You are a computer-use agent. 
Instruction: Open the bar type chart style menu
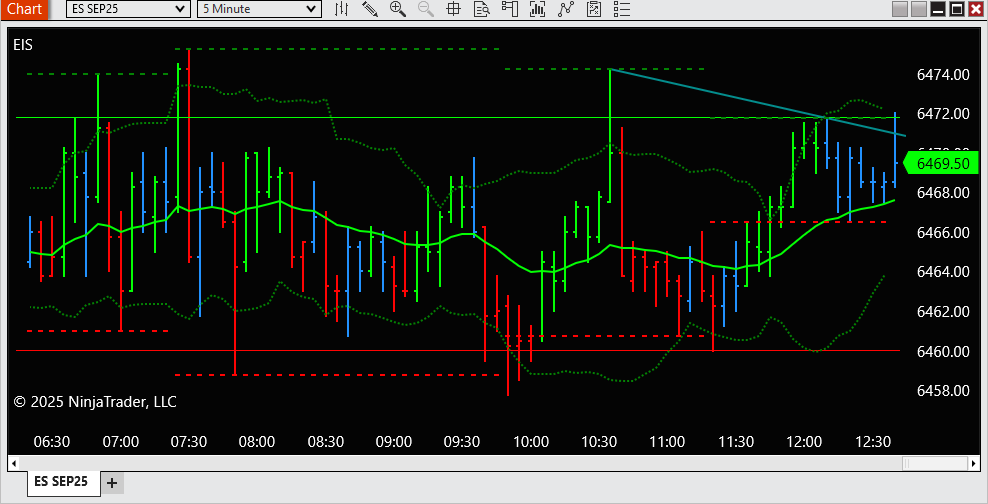tap(341, 9)
